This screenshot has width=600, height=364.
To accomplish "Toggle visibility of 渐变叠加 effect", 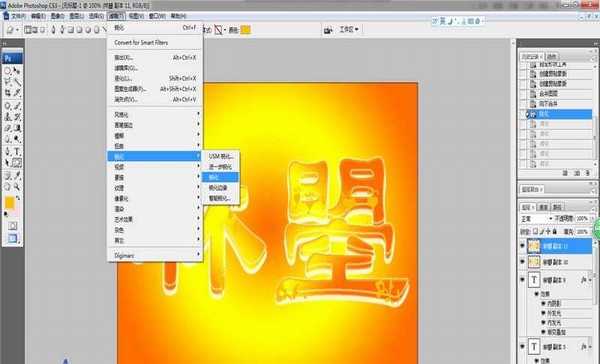I will [543, 332].
